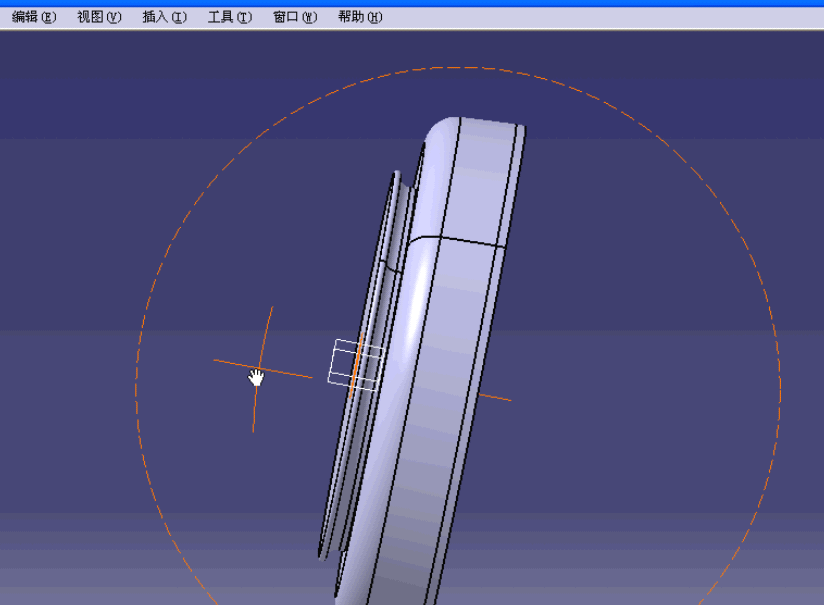Open the 工具(T) menu
The image size is (824, 605).
pyautogui.click(x=230, y=17)
